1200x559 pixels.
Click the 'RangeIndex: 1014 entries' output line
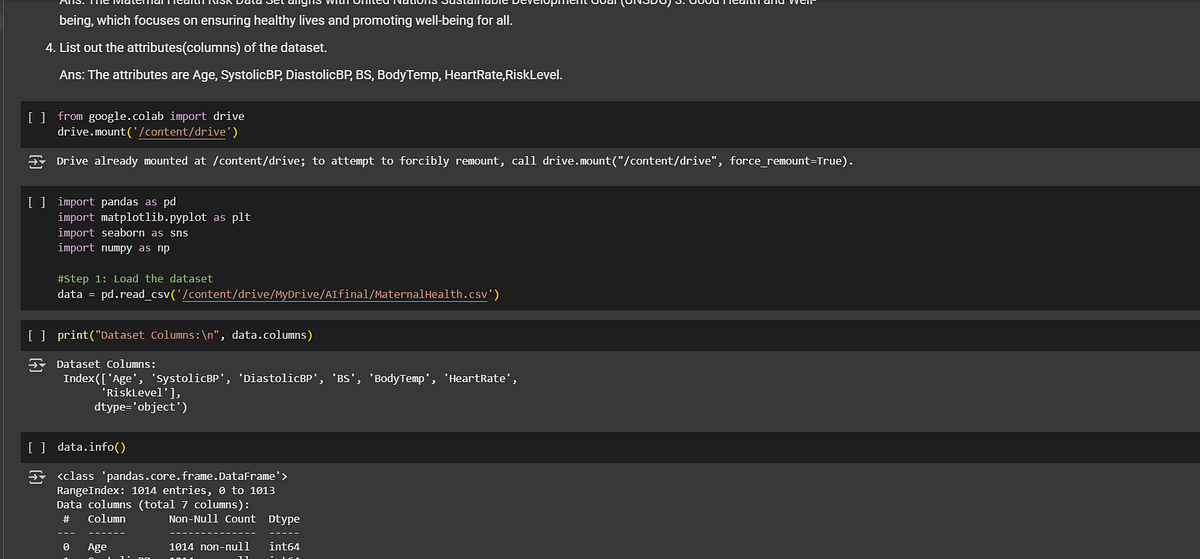click(x=166, y=491)
